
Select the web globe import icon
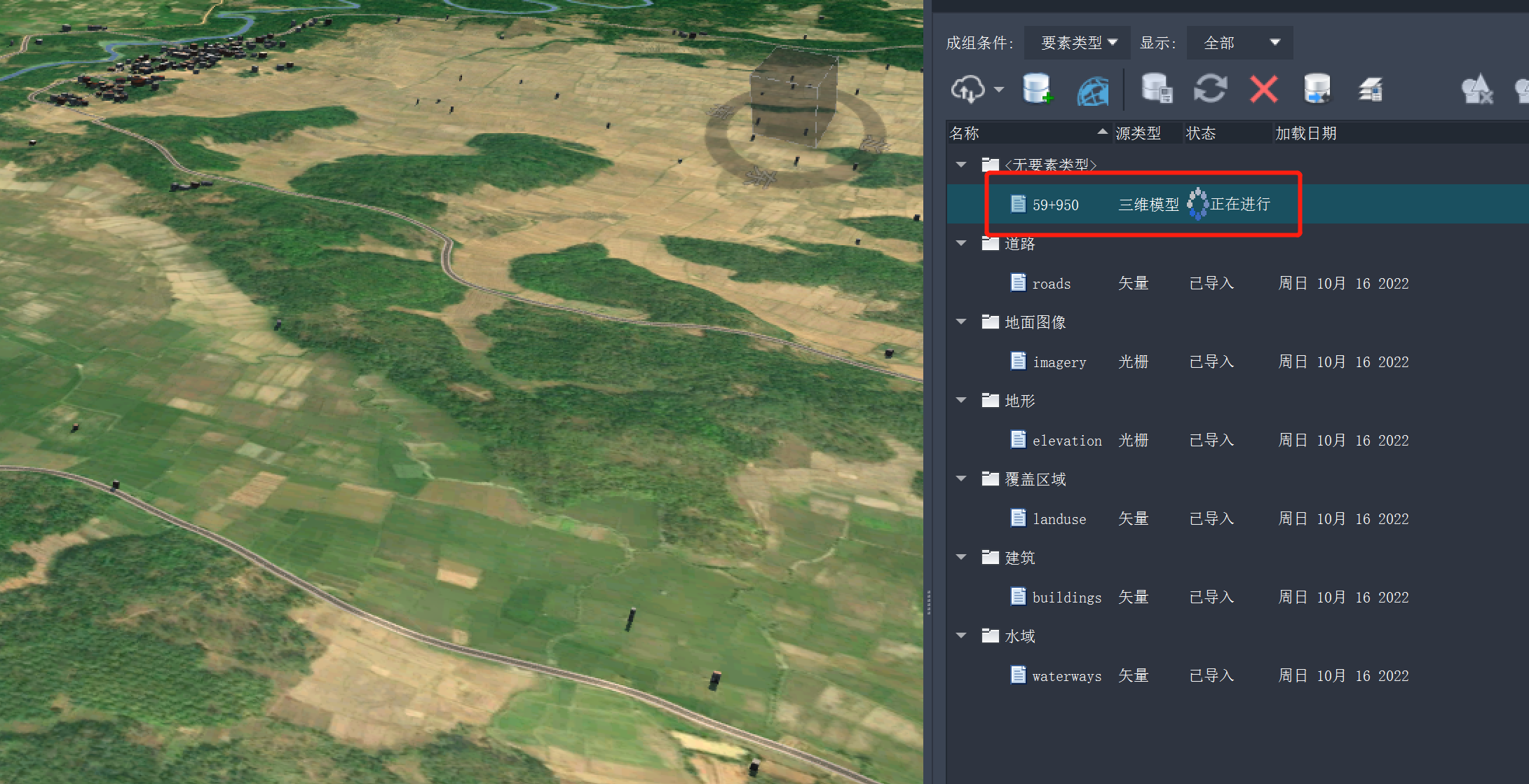click(1092, 90)
